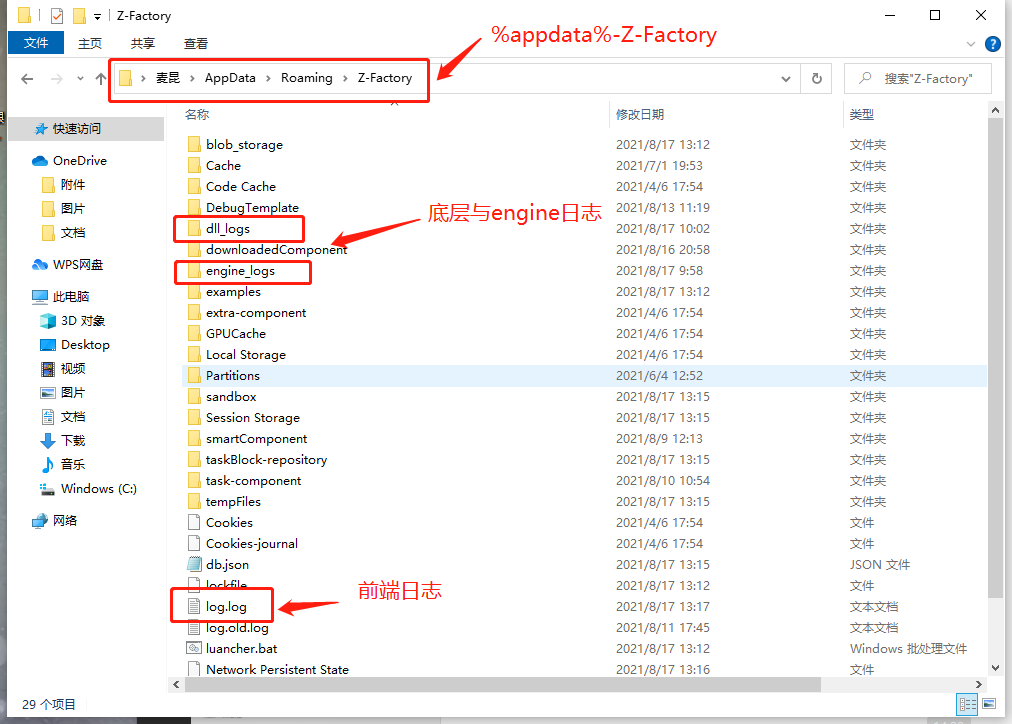Viewport: 1012px width, 724px height.
Task: Sort by 修改日期 column header
Action: tap(640, 114)
